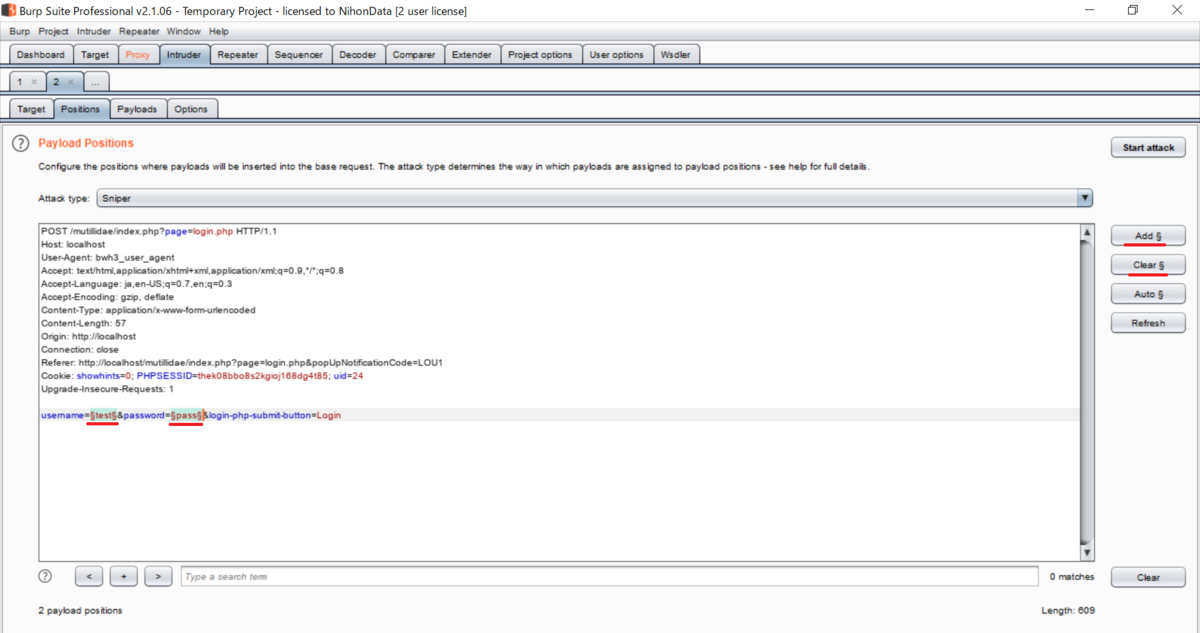Open the Project options tab

click(540, 55)
